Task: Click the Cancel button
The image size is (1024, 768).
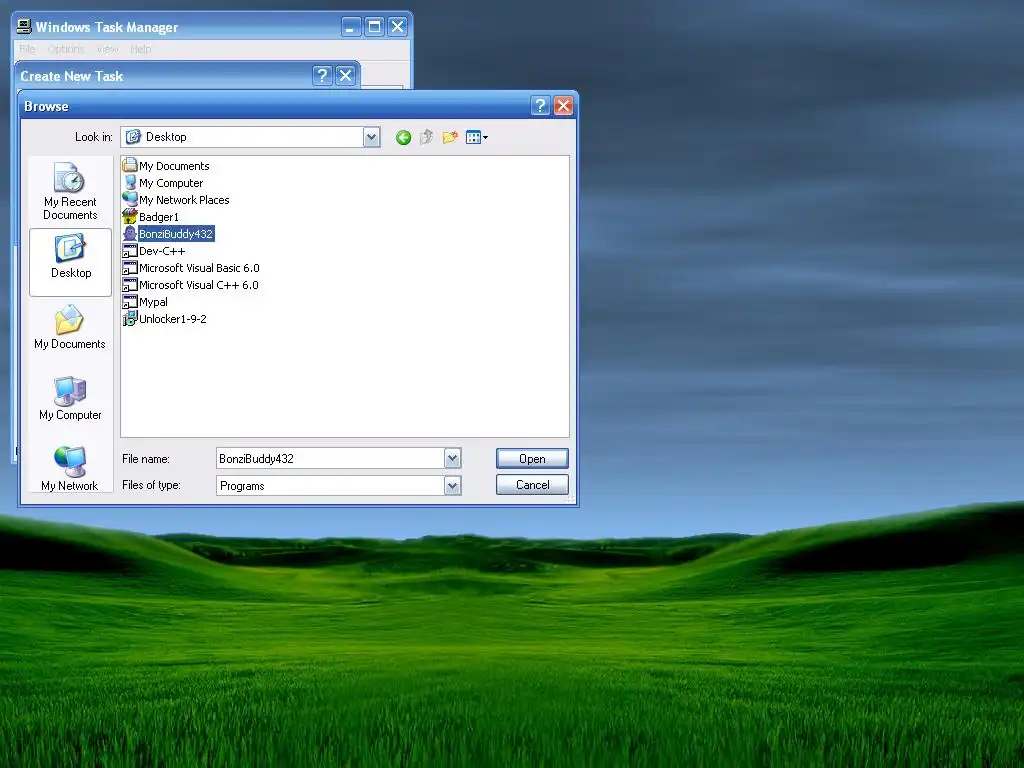Action: point(532,485)
